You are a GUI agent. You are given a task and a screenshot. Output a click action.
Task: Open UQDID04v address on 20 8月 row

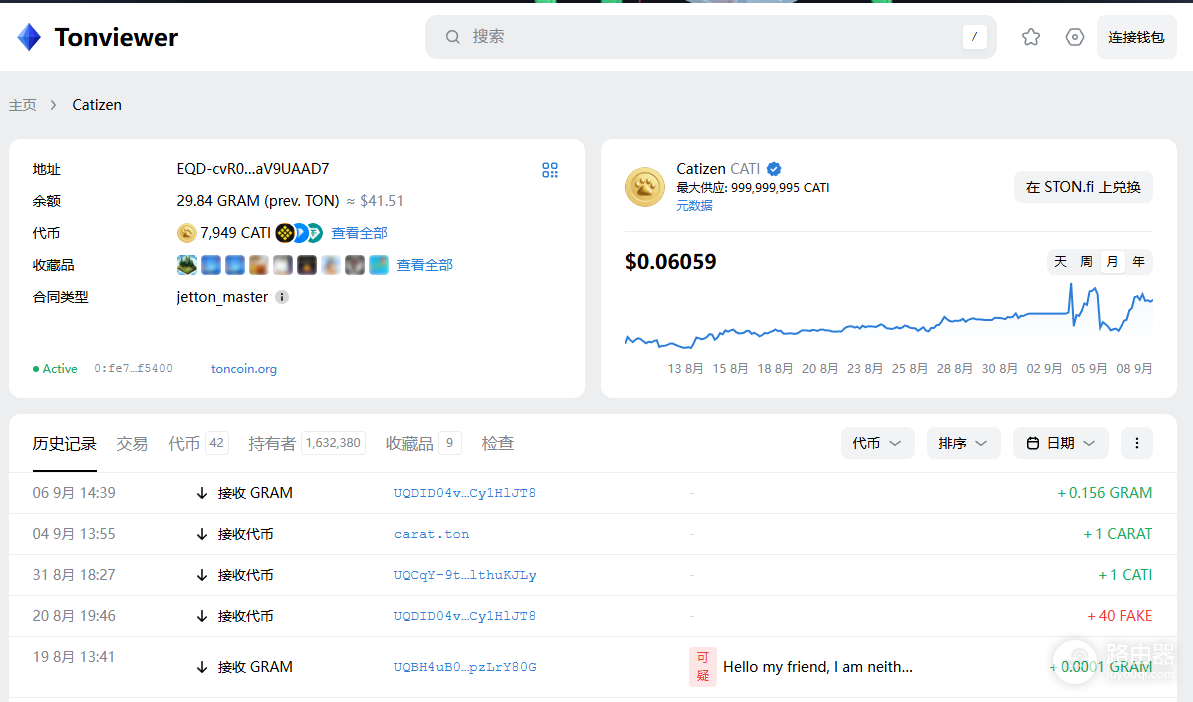465,616
